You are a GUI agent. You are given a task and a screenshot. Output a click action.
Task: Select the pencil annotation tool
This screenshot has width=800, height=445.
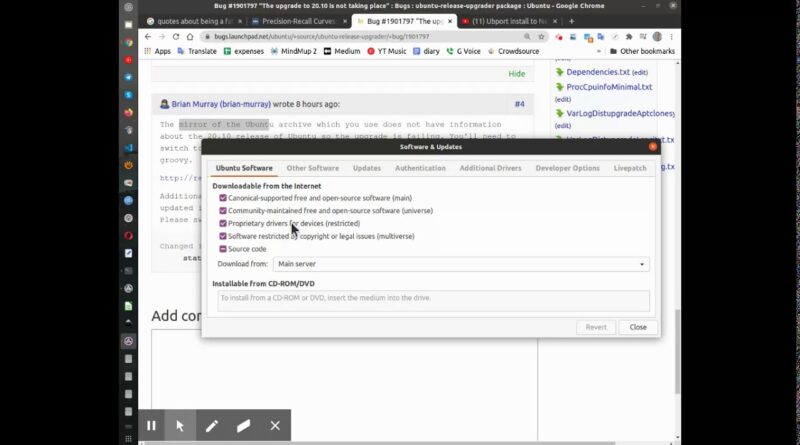[212, 425]
